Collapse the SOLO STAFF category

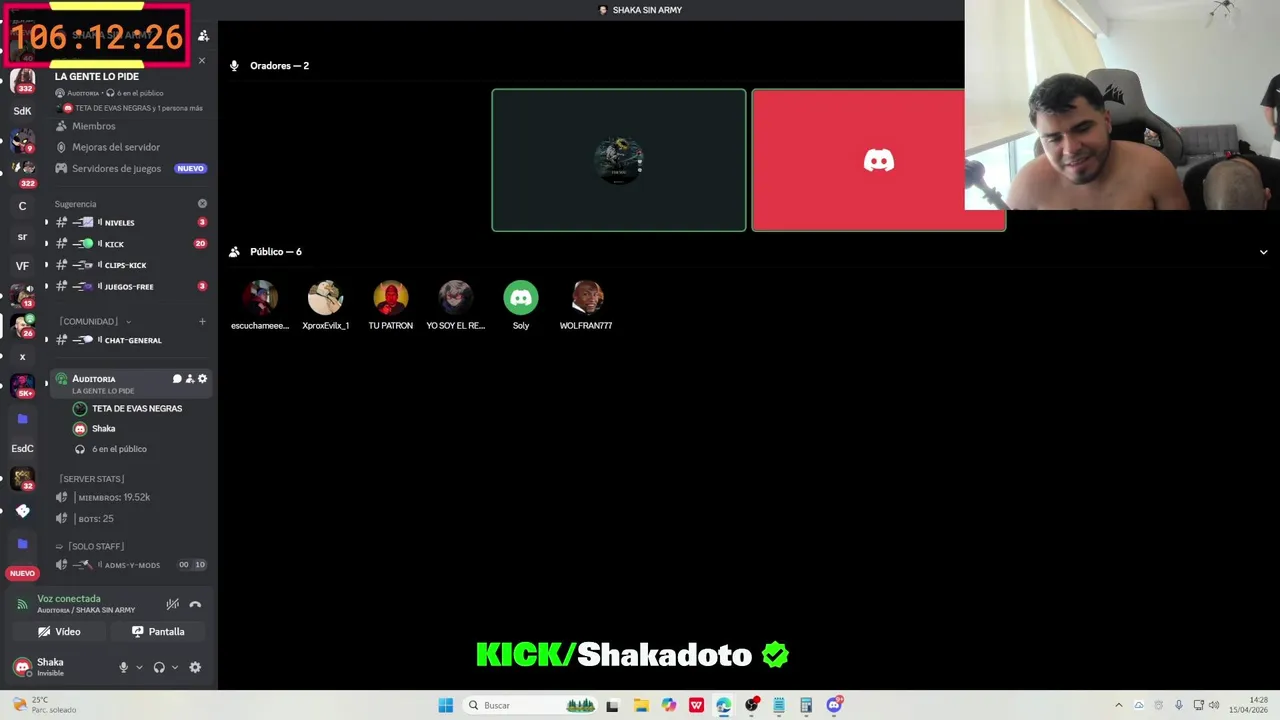90,546
